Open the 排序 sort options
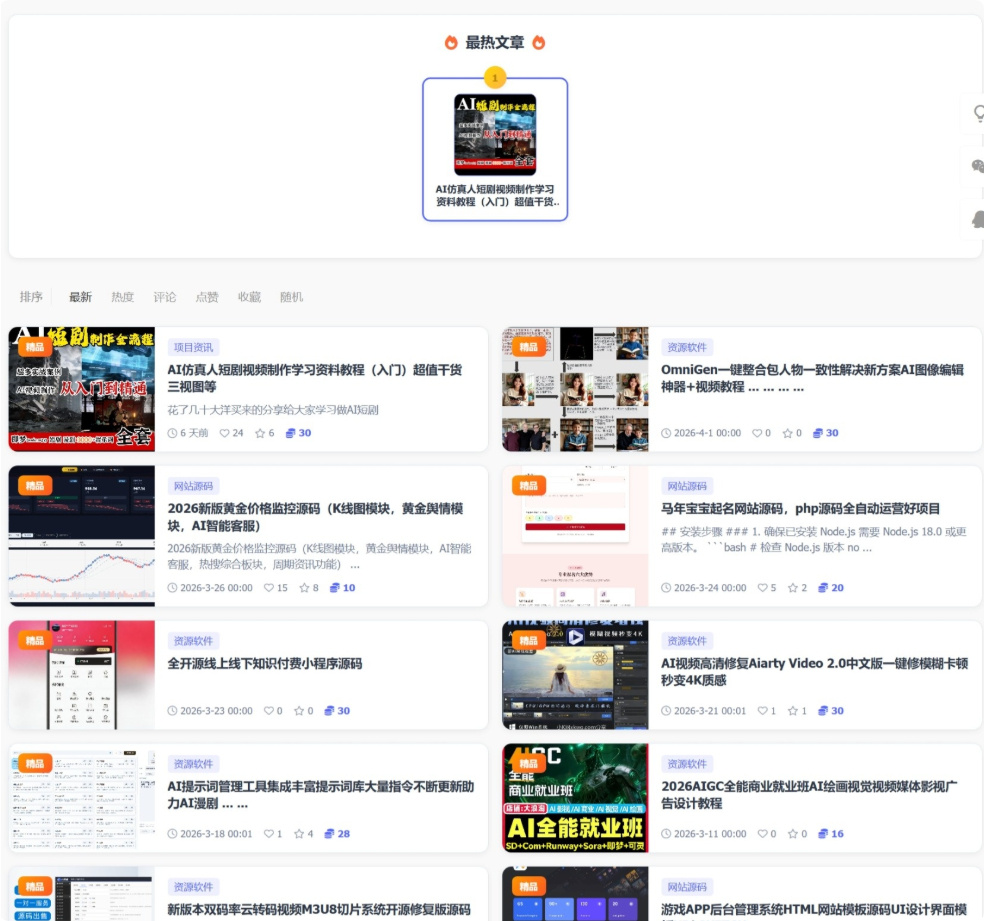Viewport: 984px width, 921px height. [31, 296]
